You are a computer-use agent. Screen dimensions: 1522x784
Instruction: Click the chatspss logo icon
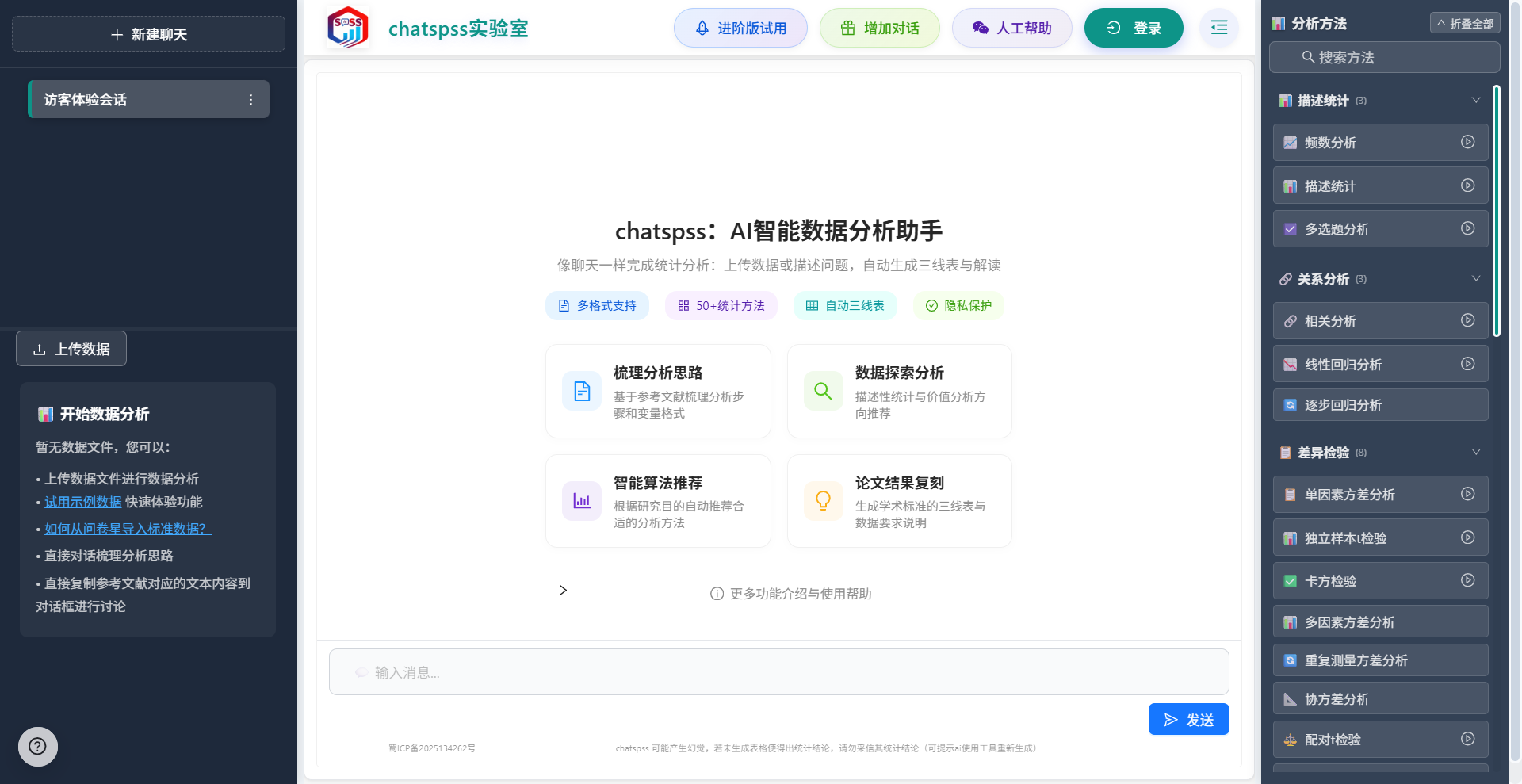pyautogui.click(x=348, y=28)
